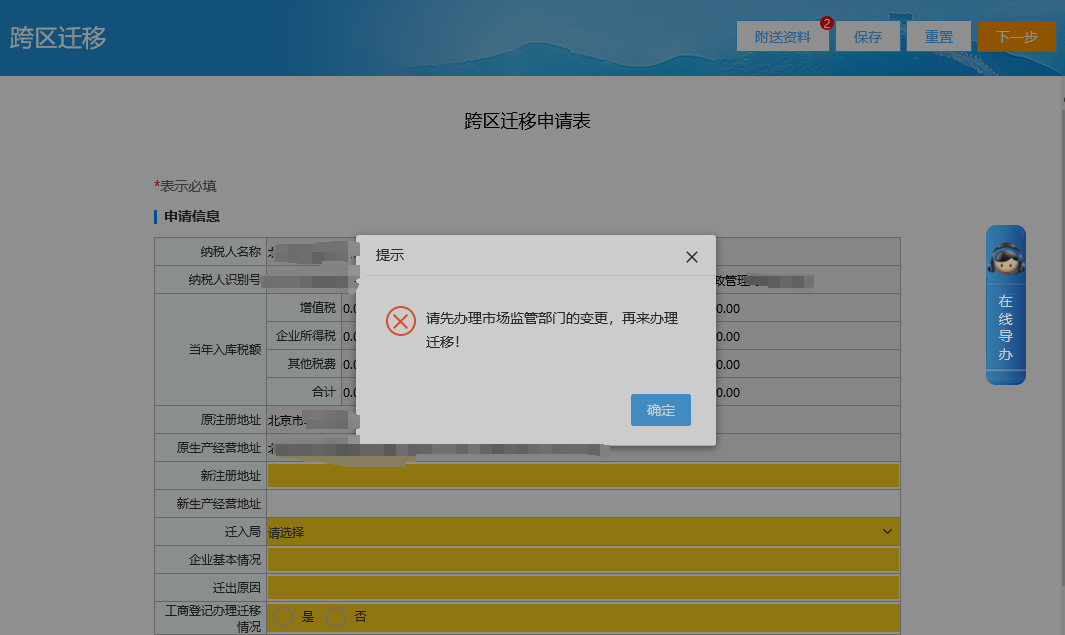This screenshot has width=1065, height=635.
Task: Click the 0.00 value in the 合计 row
Action: (727, 393)
